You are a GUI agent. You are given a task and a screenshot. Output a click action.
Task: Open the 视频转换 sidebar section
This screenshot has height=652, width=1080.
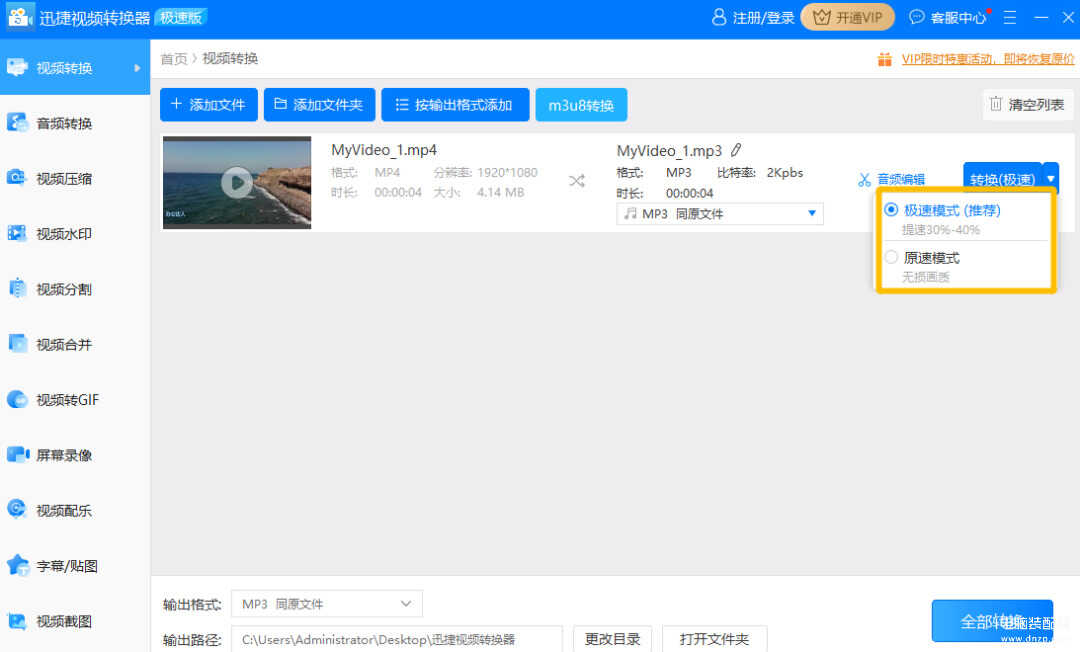point(74,67)
